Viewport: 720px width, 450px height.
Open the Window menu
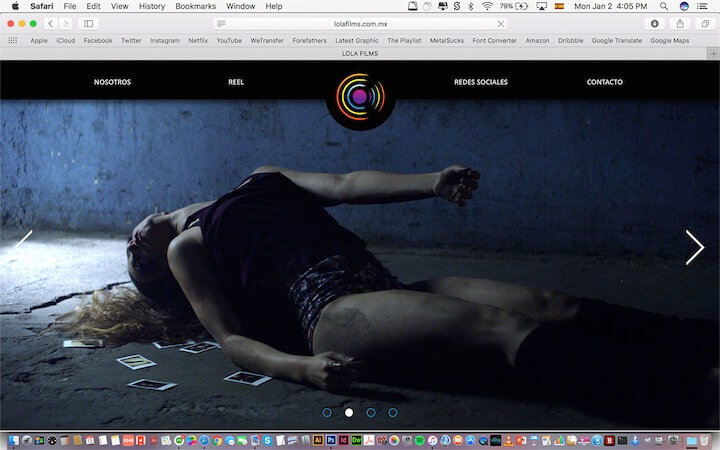pyautogui.click(x=241, y=6)
